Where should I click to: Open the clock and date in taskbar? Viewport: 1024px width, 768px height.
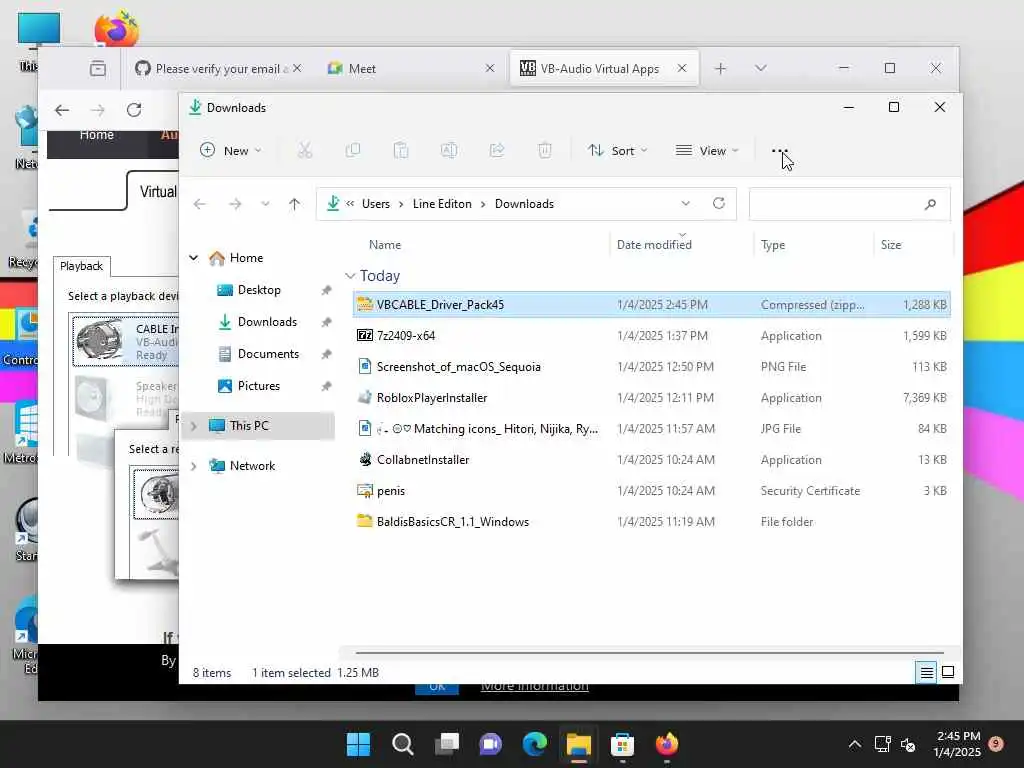pos(957,744)
